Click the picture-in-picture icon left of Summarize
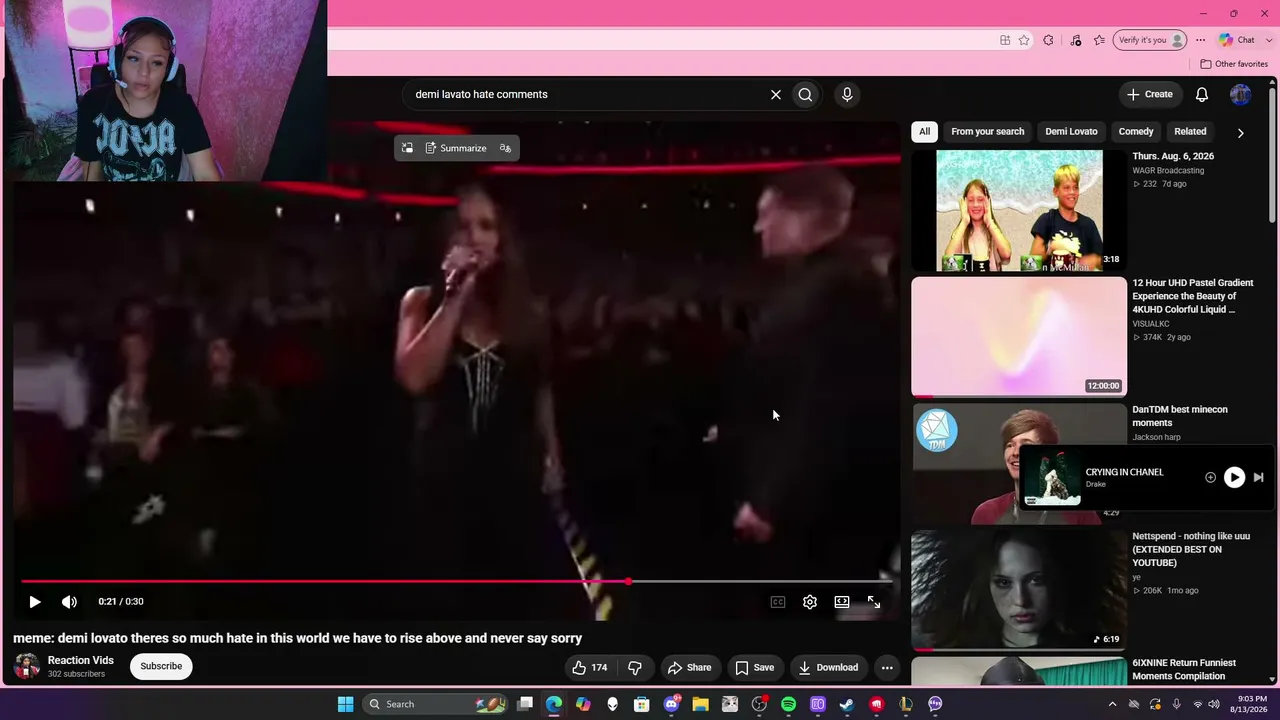The height and width of the screenshot is (720, 1280). point(407,148)
